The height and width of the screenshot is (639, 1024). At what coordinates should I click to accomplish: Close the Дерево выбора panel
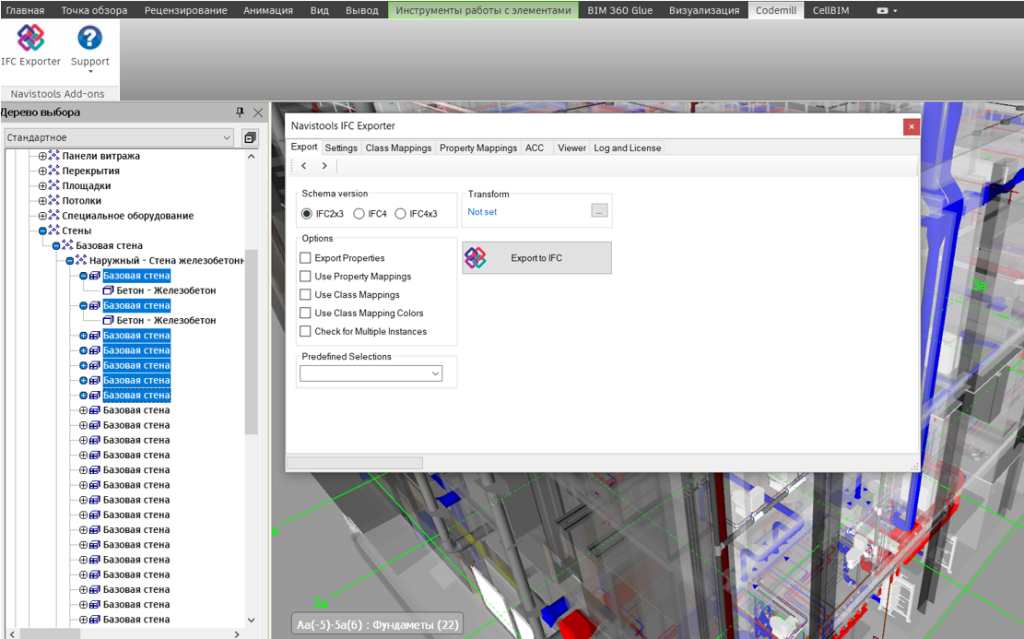tap(258, 112)
